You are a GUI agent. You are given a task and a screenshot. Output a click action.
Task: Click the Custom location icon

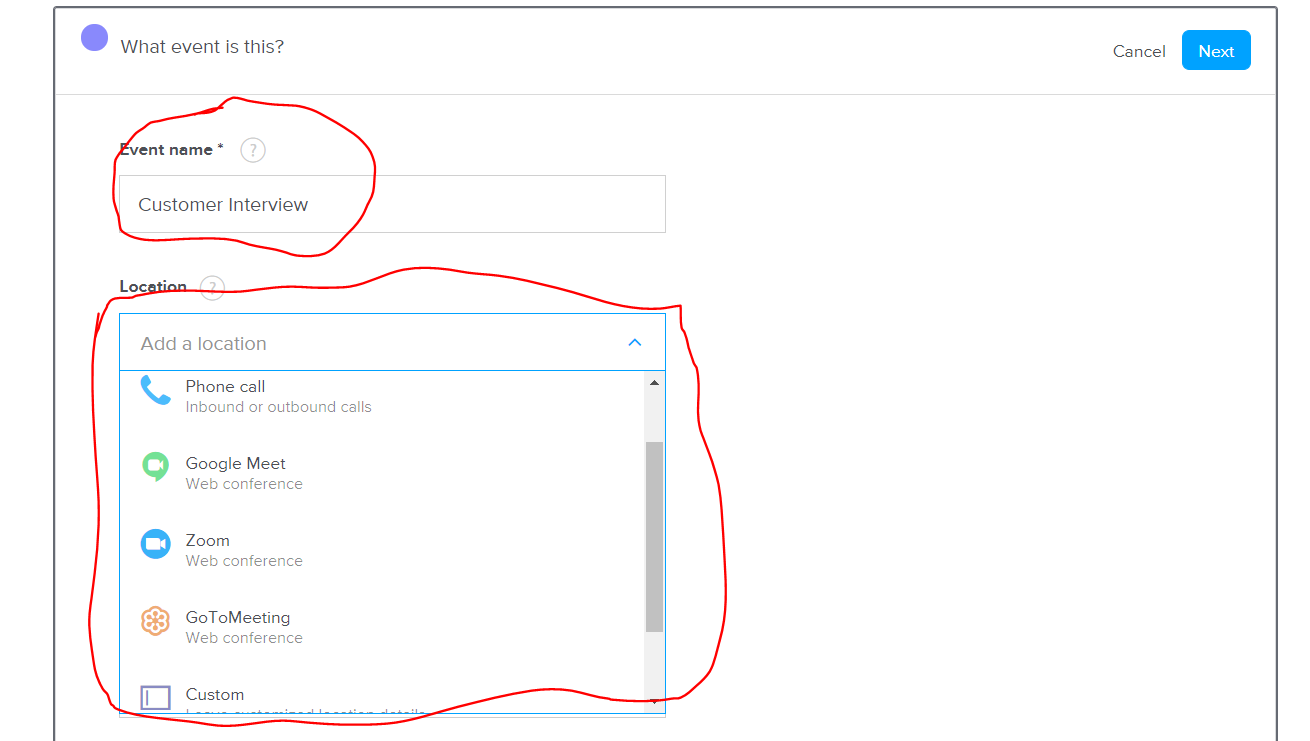tap(155, 697)
